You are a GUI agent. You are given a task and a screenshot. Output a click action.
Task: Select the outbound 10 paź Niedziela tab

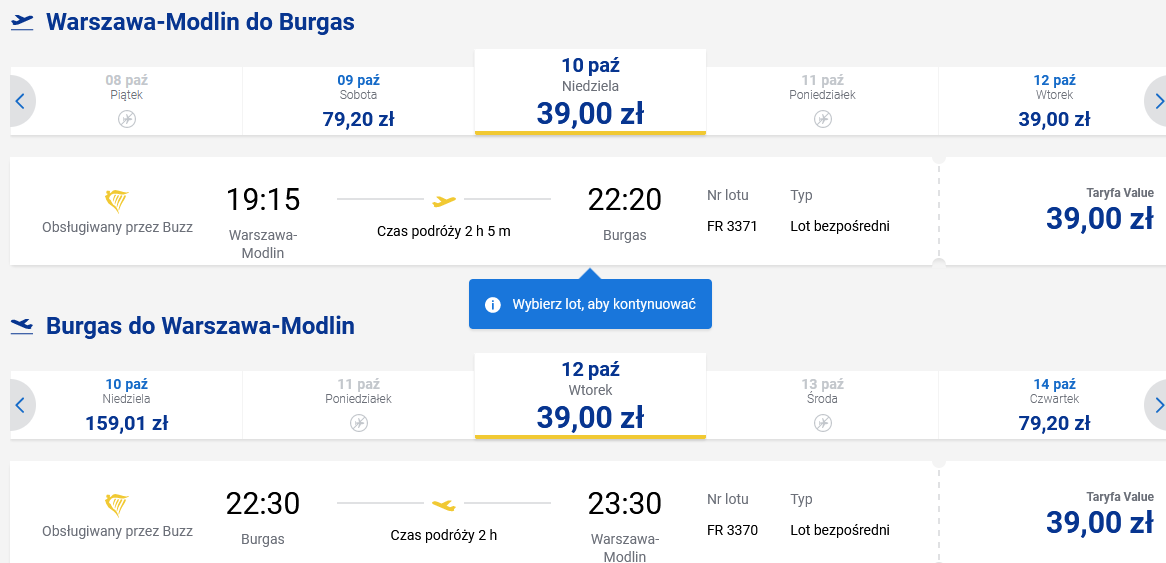click(590, 92)
